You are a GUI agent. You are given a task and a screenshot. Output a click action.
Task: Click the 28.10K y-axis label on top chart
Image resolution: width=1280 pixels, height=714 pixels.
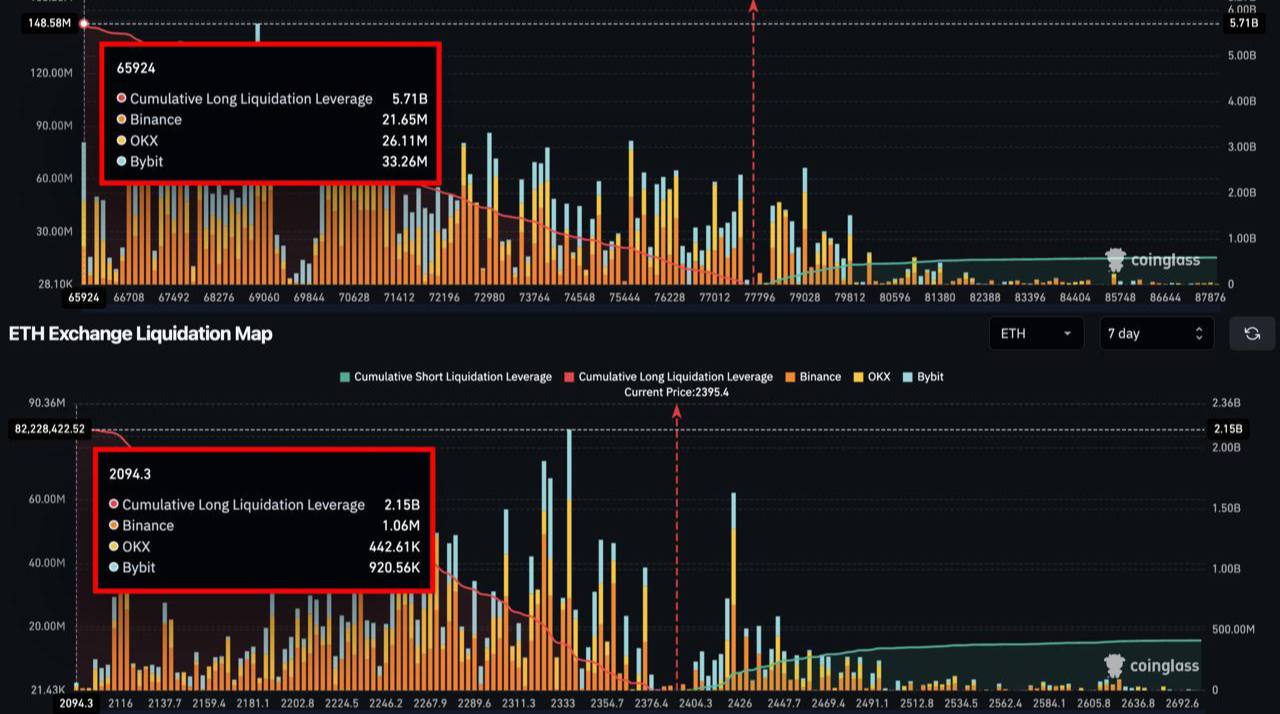pos(54,284)
